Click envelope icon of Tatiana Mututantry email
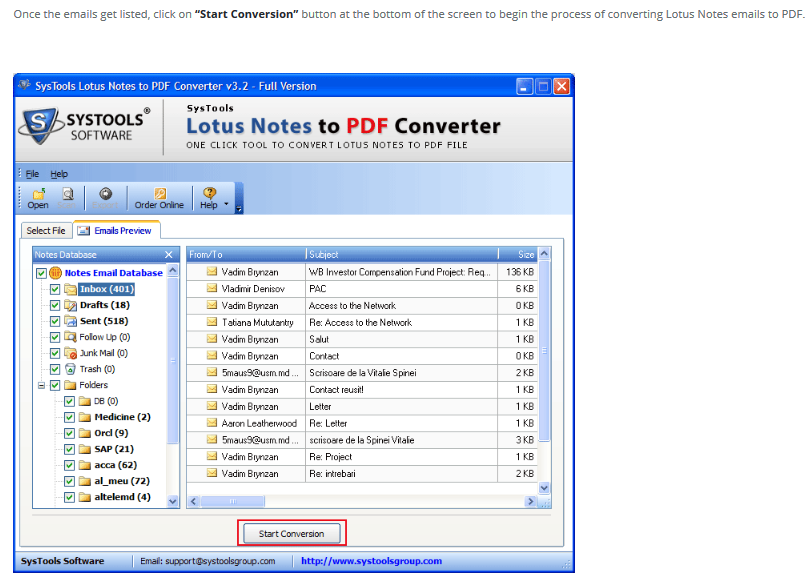The width and height of the screenshot is (812, 585). click(x=212, y=322)
